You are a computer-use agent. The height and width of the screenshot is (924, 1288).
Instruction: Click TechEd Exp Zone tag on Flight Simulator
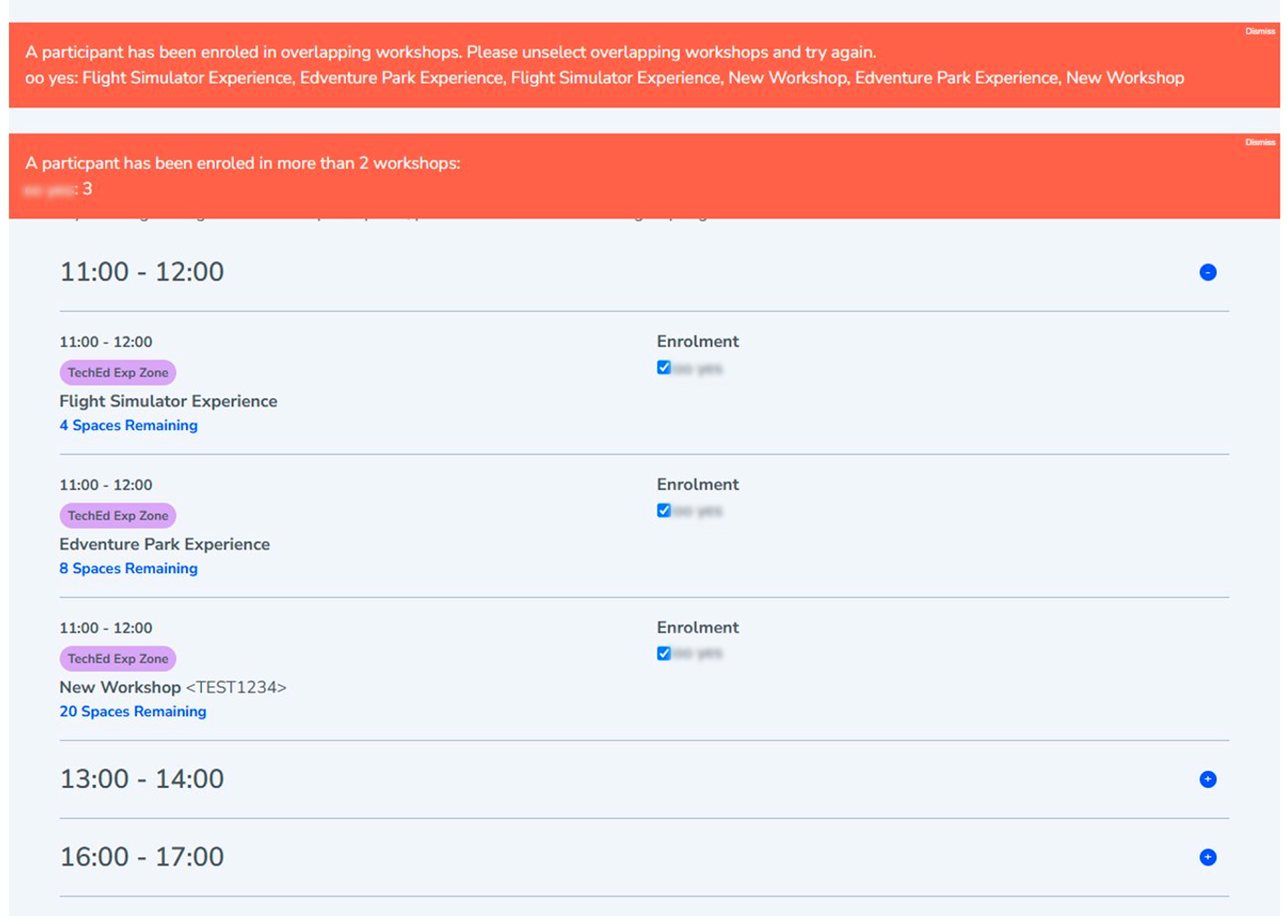(x=118, y=373)
